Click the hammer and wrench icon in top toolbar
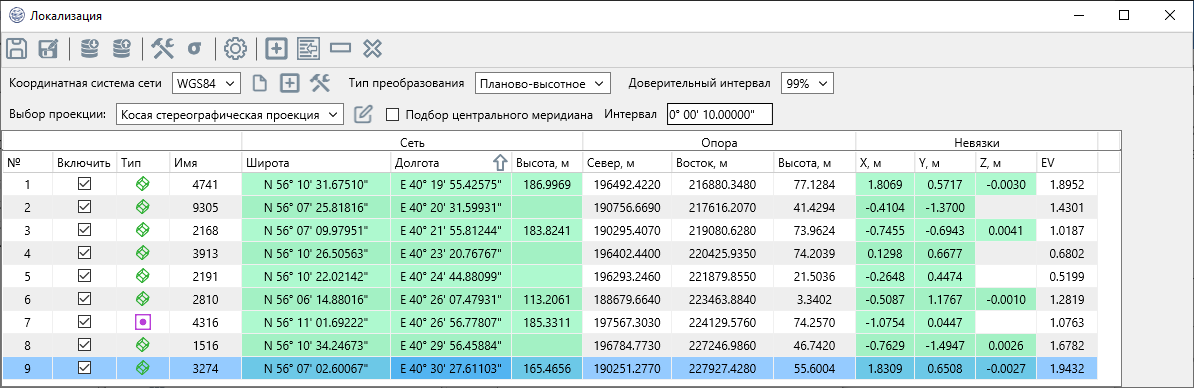Screen dimensions: 1194x388 point(162,49)
